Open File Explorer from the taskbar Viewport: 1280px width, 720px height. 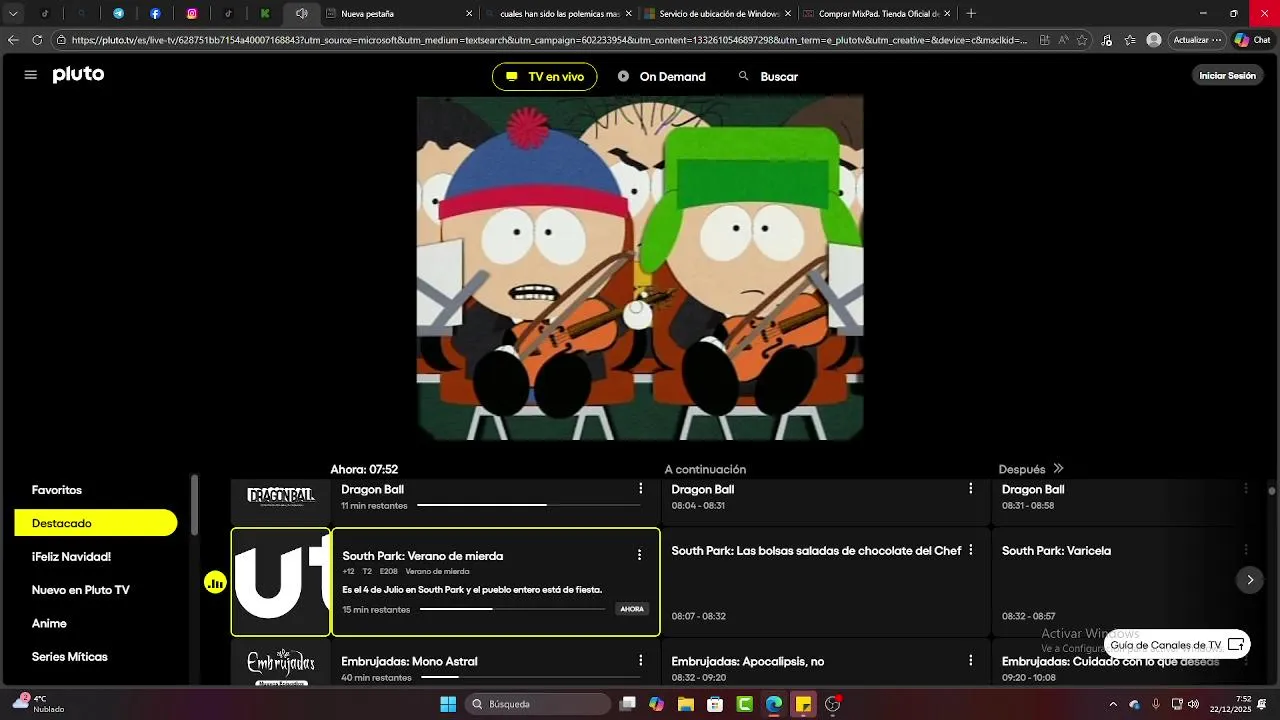point(686,704)
